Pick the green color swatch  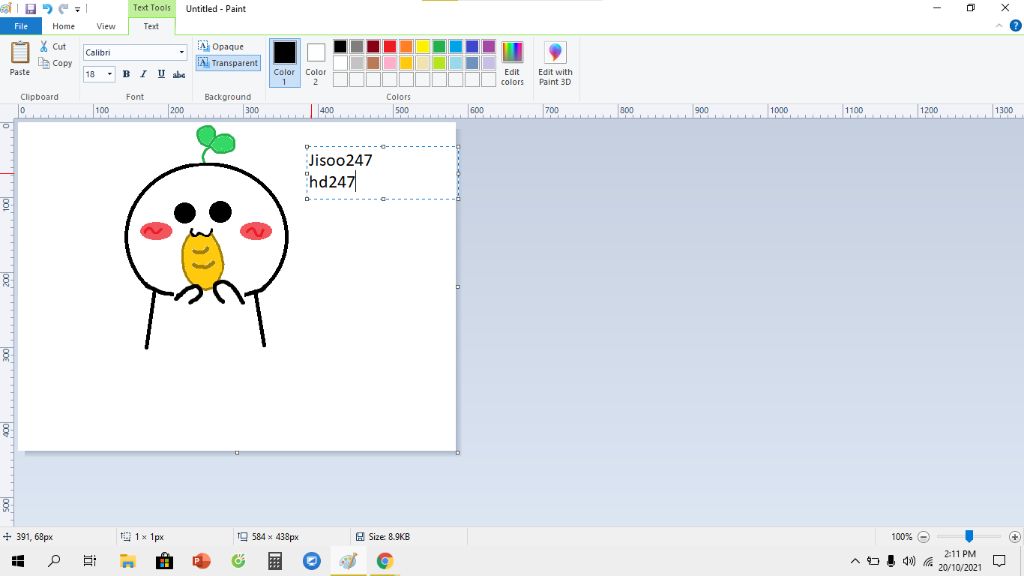(439, 46)
